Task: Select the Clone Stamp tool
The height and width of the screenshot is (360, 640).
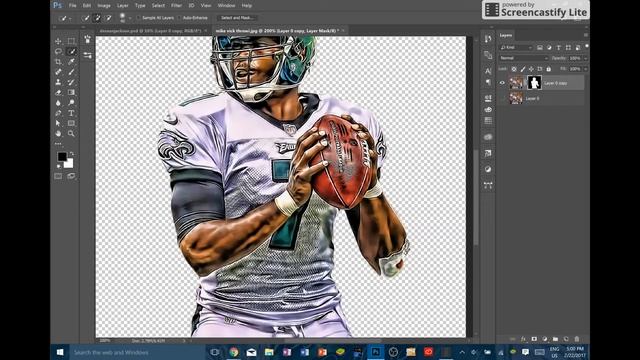Action: click(x=58, y=82)
